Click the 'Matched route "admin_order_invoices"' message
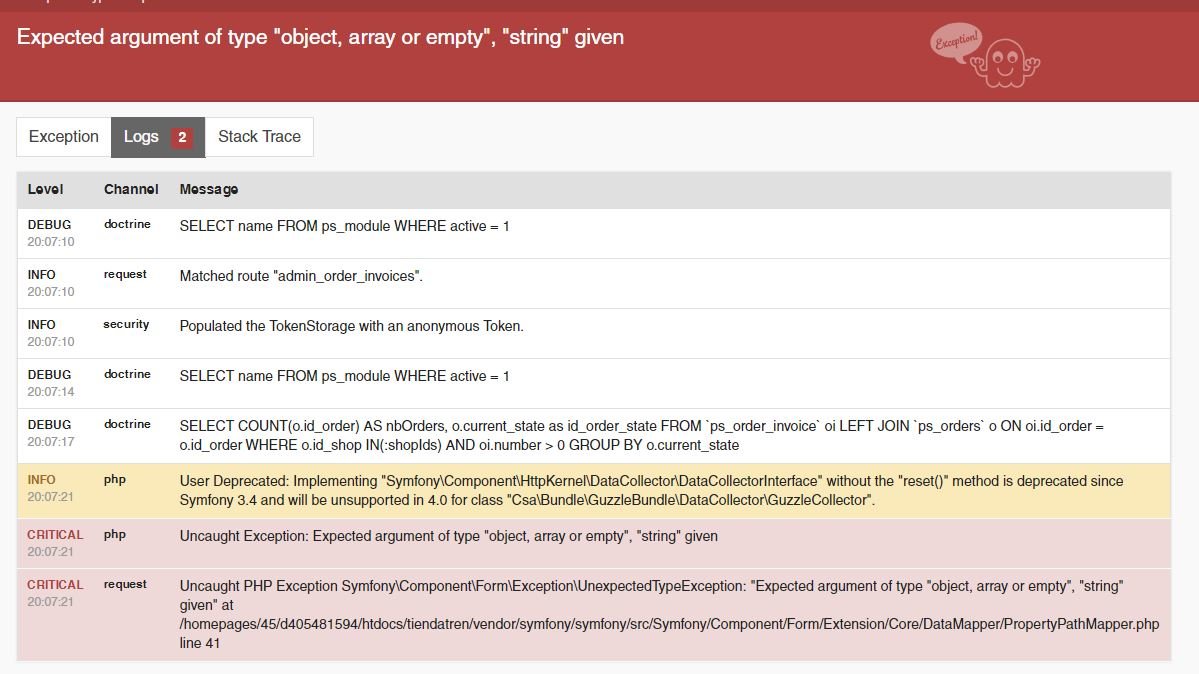The width and height of the screenshot is (1199, 674). [x=301, y=276]
